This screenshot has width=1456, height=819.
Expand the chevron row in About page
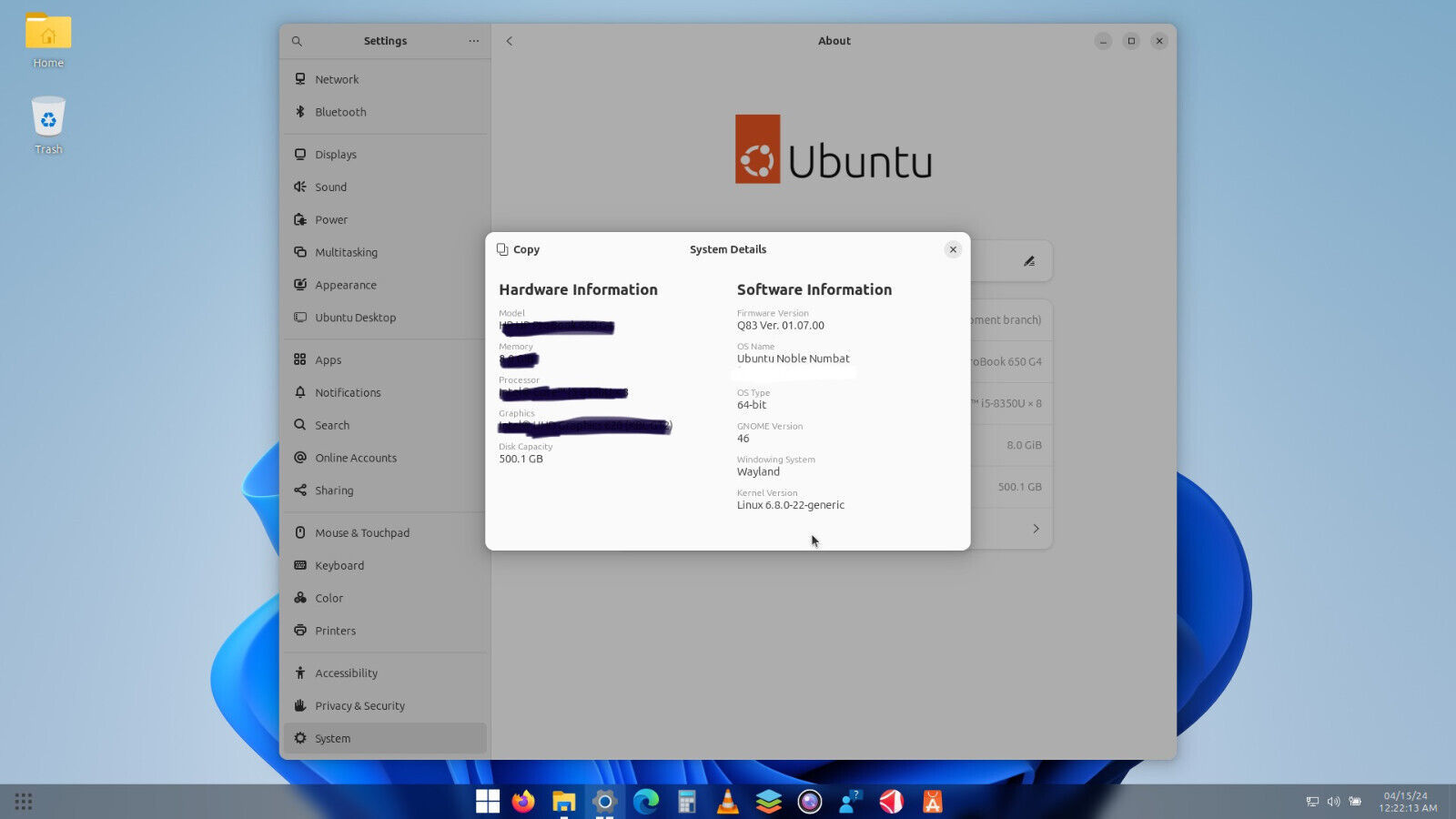click(1036, 529)
